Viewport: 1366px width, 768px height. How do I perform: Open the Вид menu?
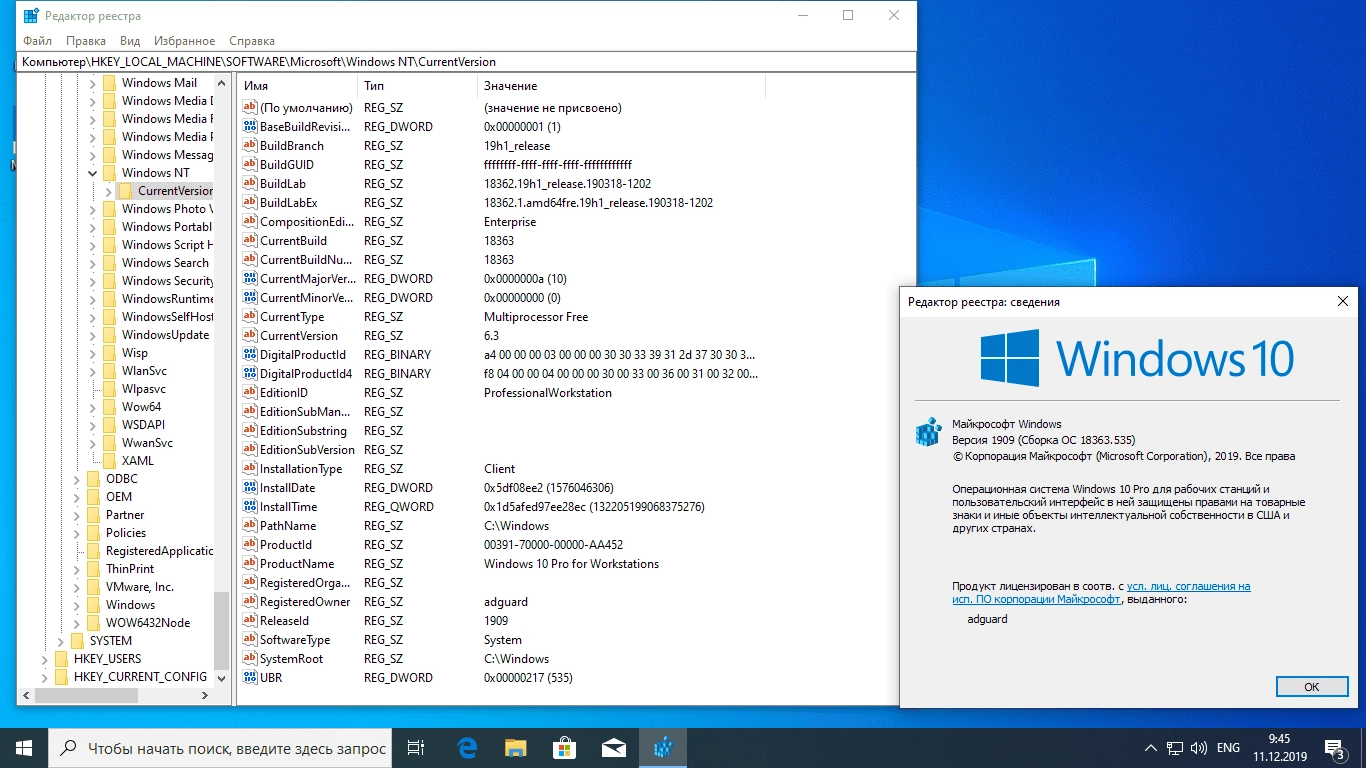[x=130, y=41]
